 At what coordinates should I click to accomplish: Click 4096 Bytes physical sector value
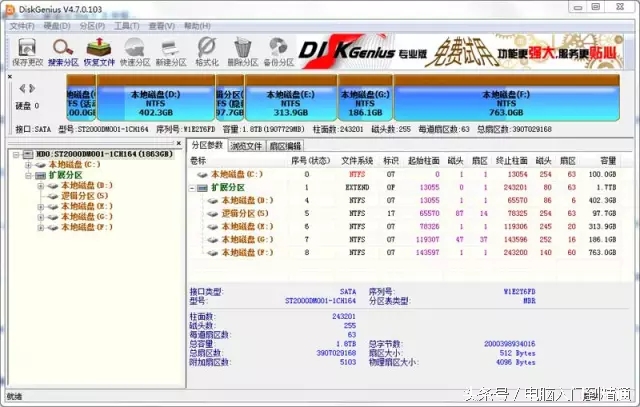point(516,362)
